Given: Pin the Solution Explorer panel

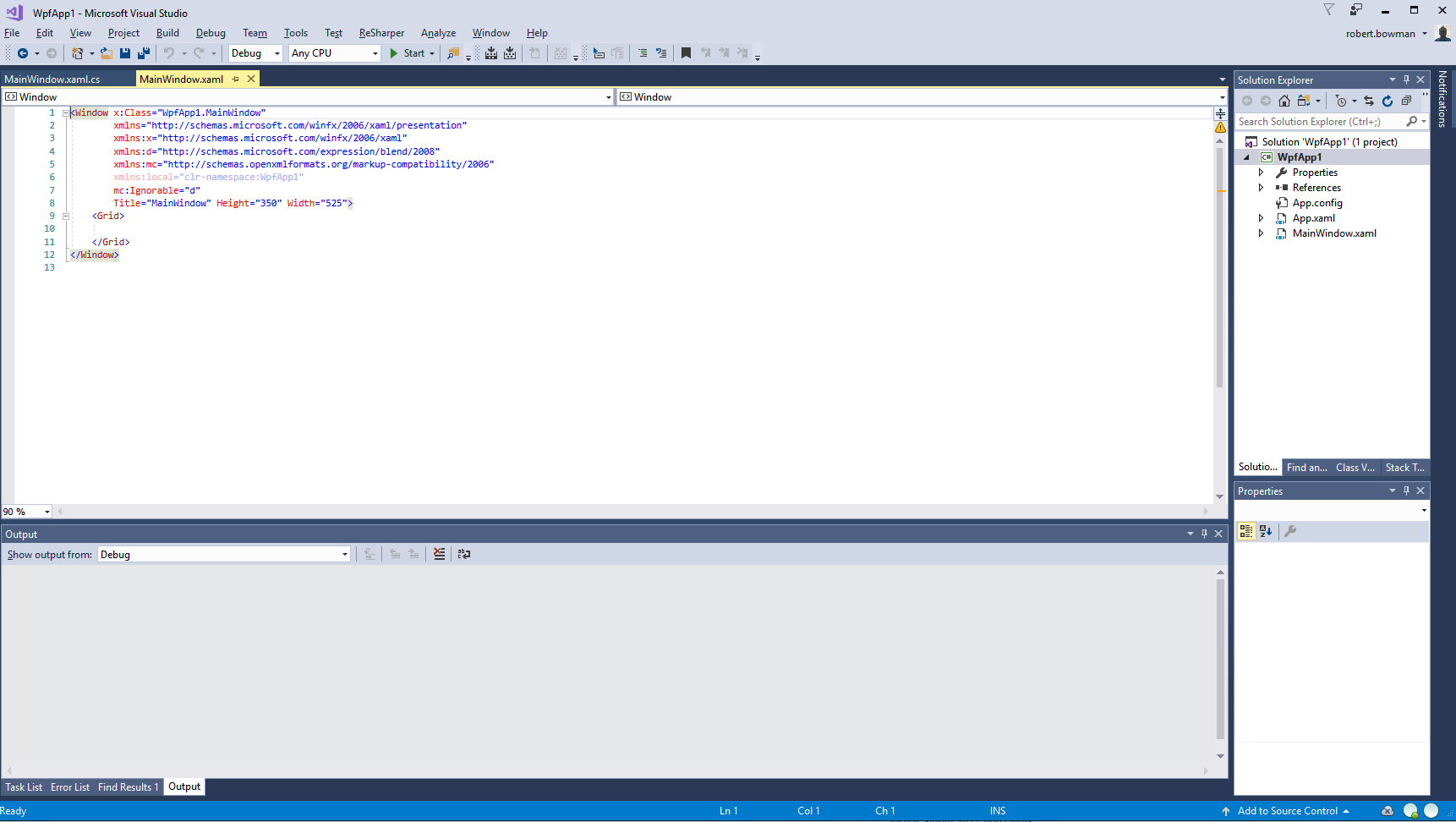Looking at the screenshot, I should point(1407,79).
